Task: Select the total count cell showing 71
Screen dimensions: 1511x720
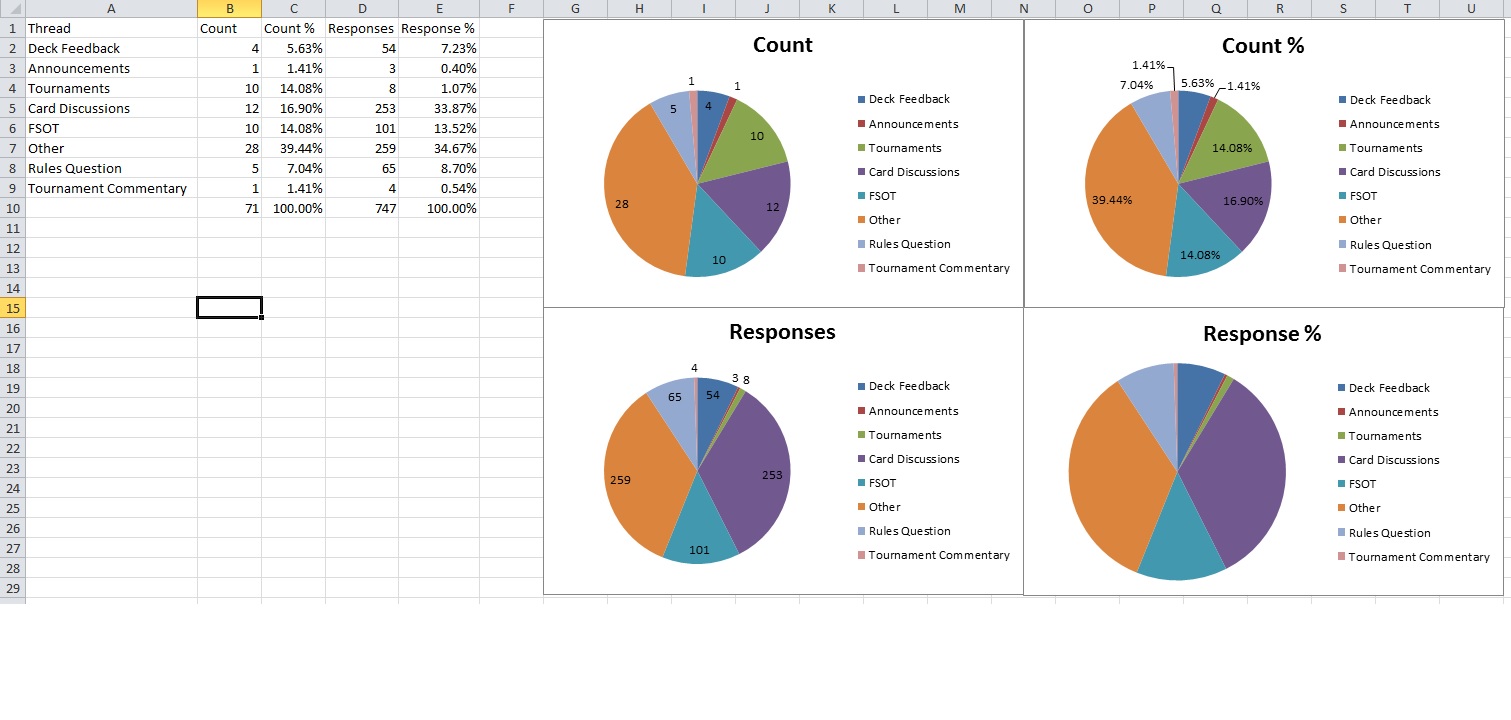Action: (230, 208)
